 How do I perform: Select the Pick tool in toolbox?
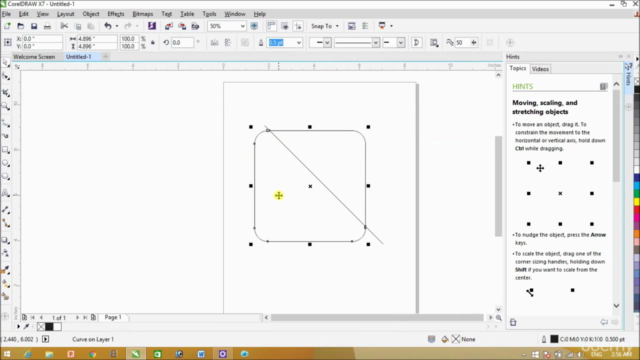pos(6,63)
